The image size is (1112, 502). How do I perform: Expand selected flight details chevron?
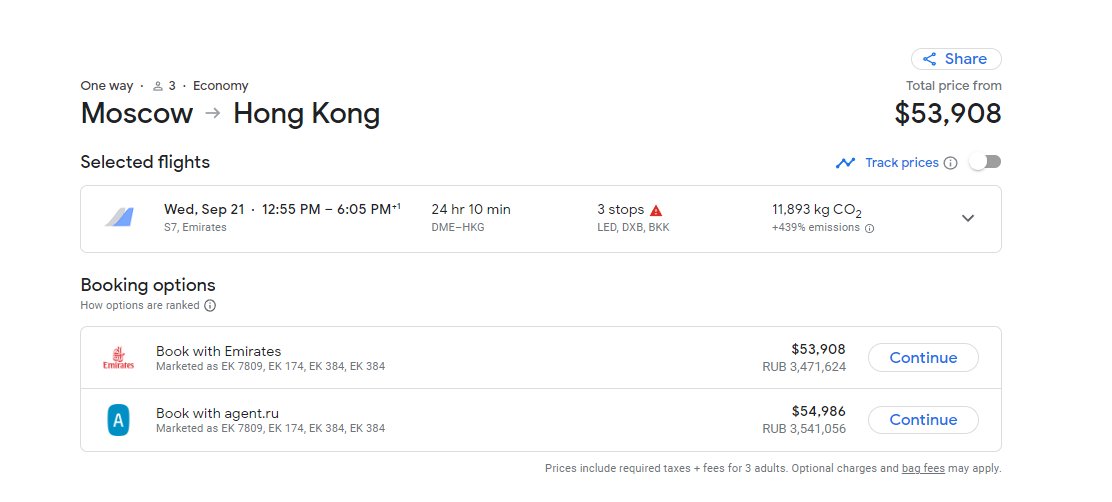(x=968, y=218)
